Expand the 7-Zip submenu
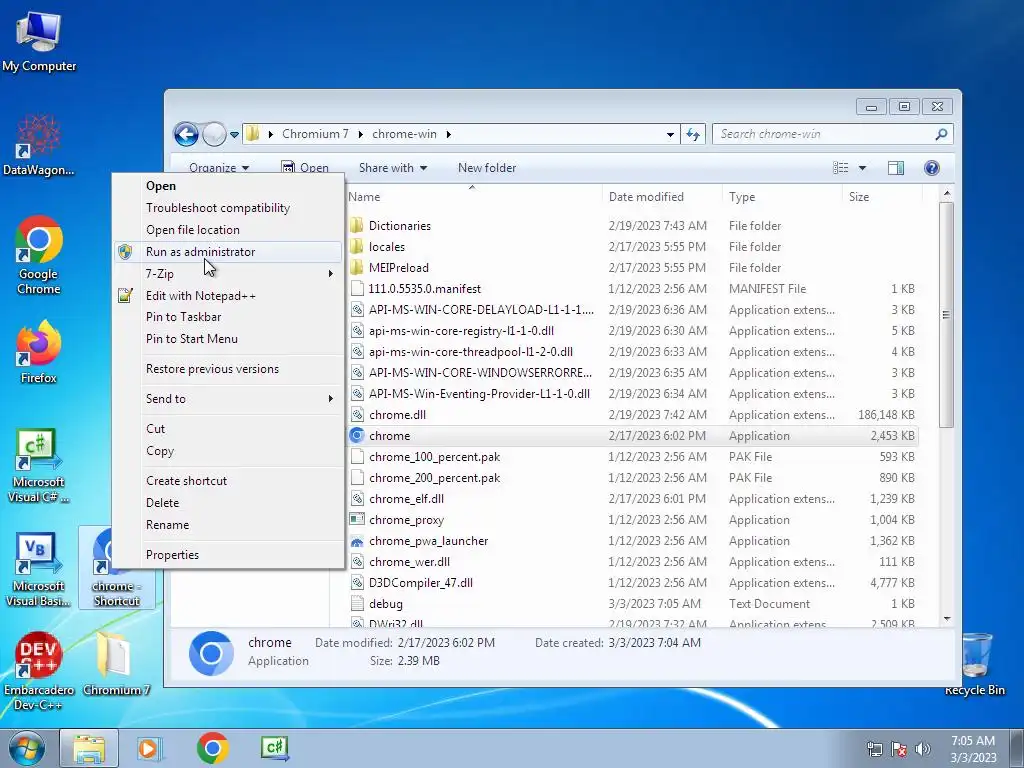The width and height of the screenshot is (1024, 768). [330, 274]
